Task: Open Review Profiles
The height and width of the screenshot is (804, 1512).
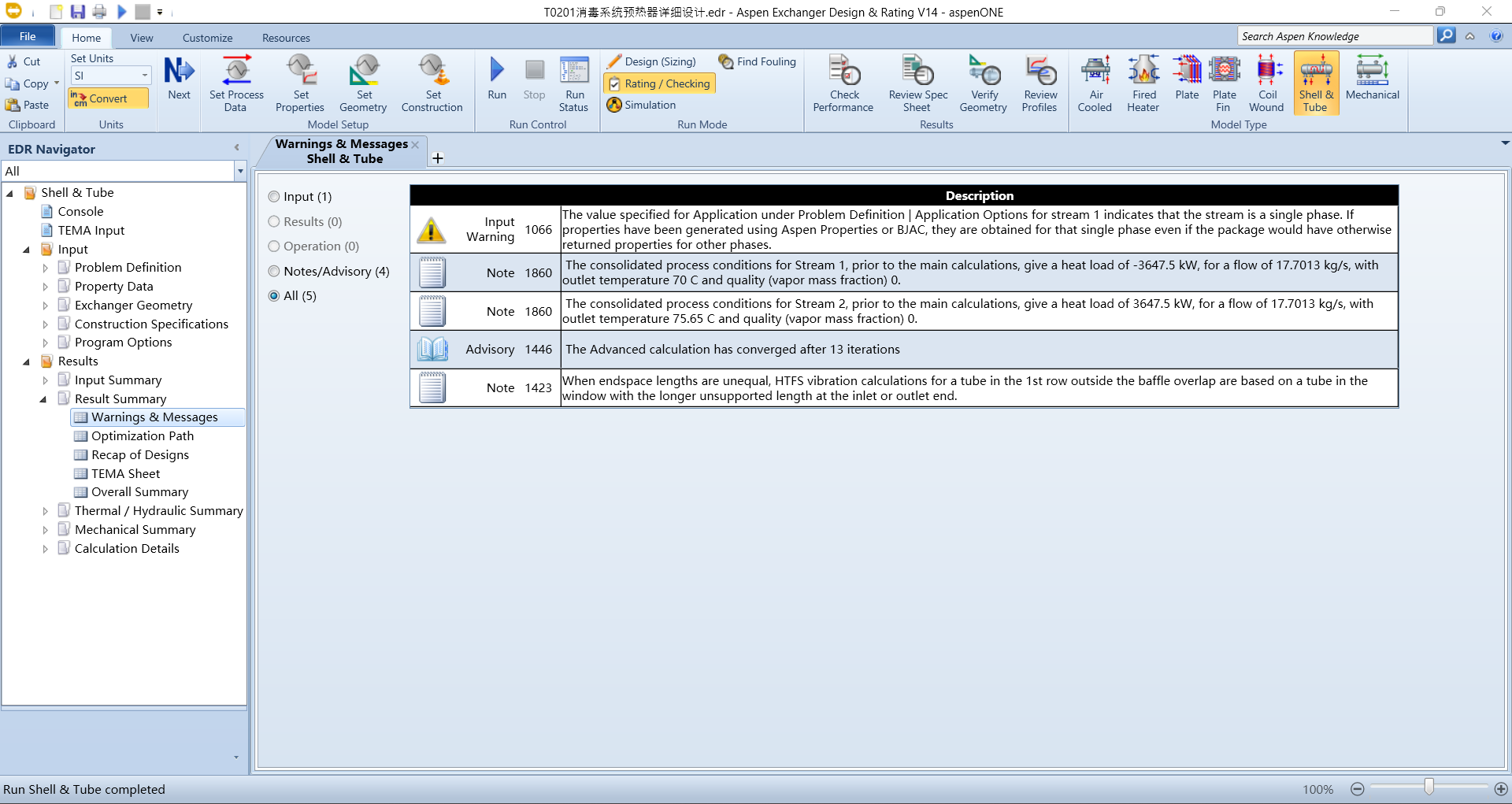Action: point(1039,83)
